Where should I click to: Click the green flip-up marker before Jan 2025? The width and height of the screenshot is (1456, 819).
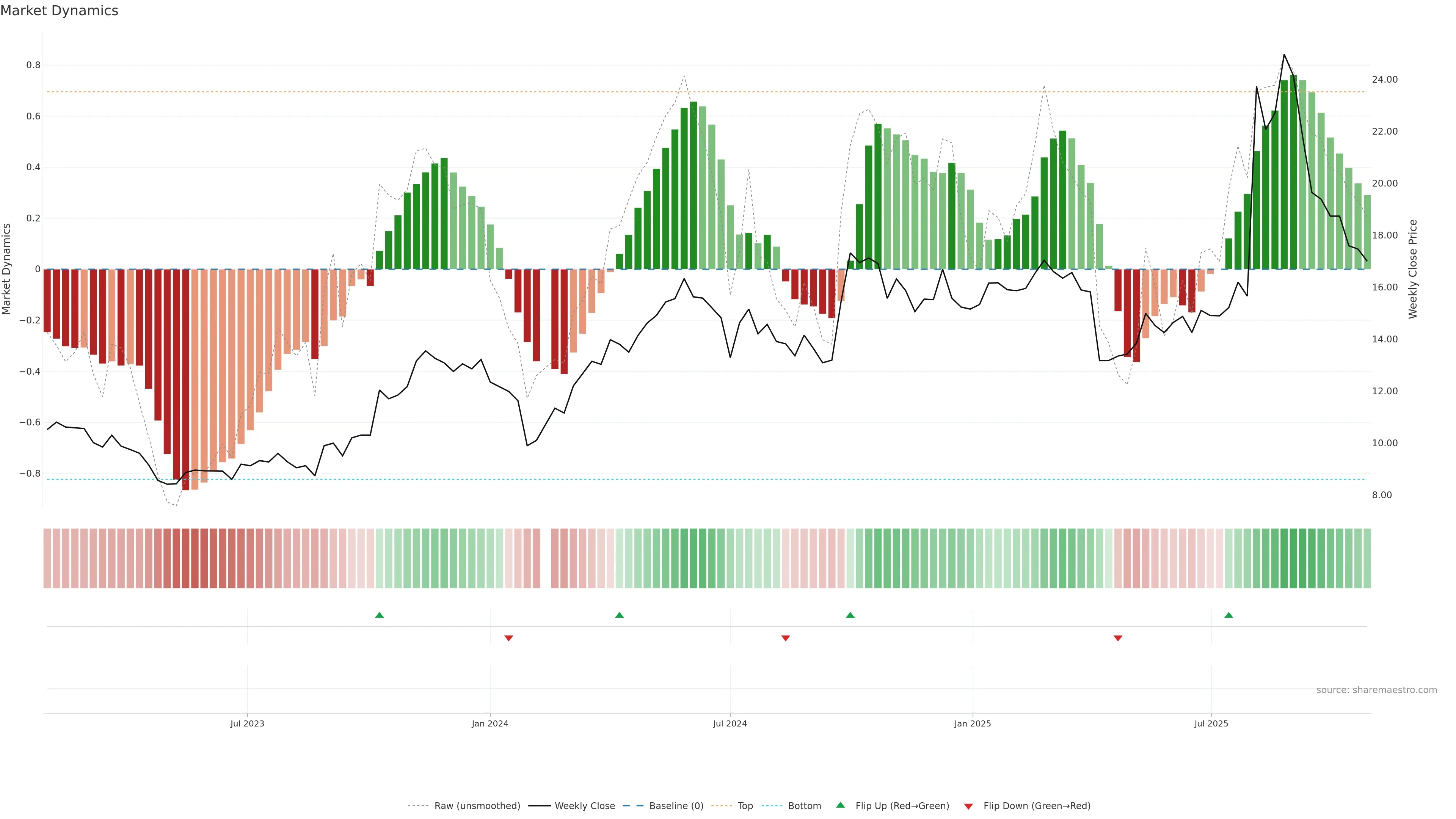(850, 615)
